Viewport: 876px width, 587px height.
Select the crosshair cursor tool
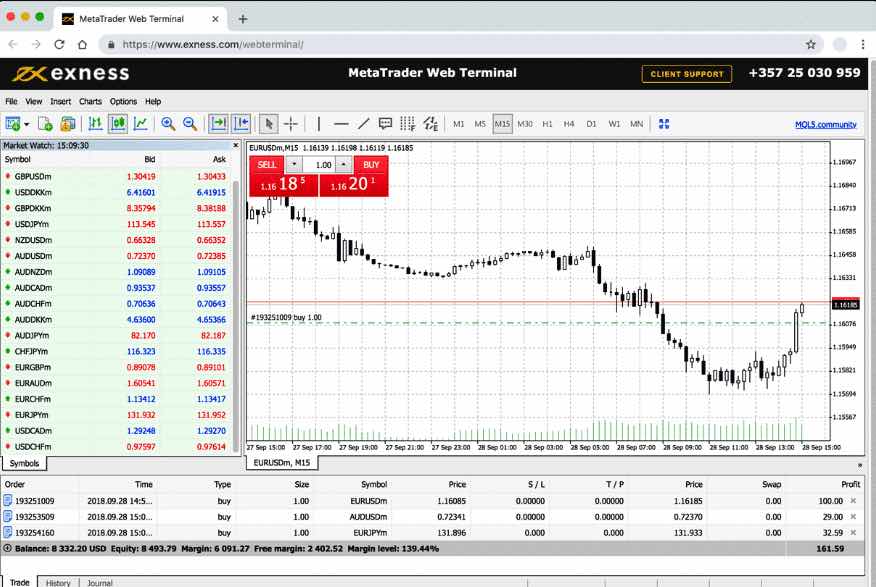point(291,124)
